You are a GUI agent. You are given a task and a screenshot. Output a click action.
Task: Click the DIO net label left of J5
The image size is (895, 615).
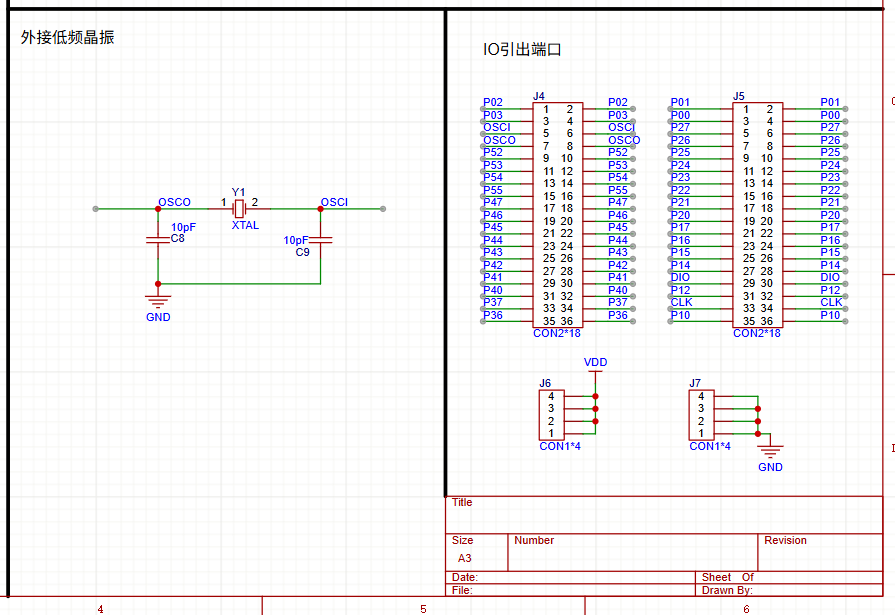tap(680, 278)
